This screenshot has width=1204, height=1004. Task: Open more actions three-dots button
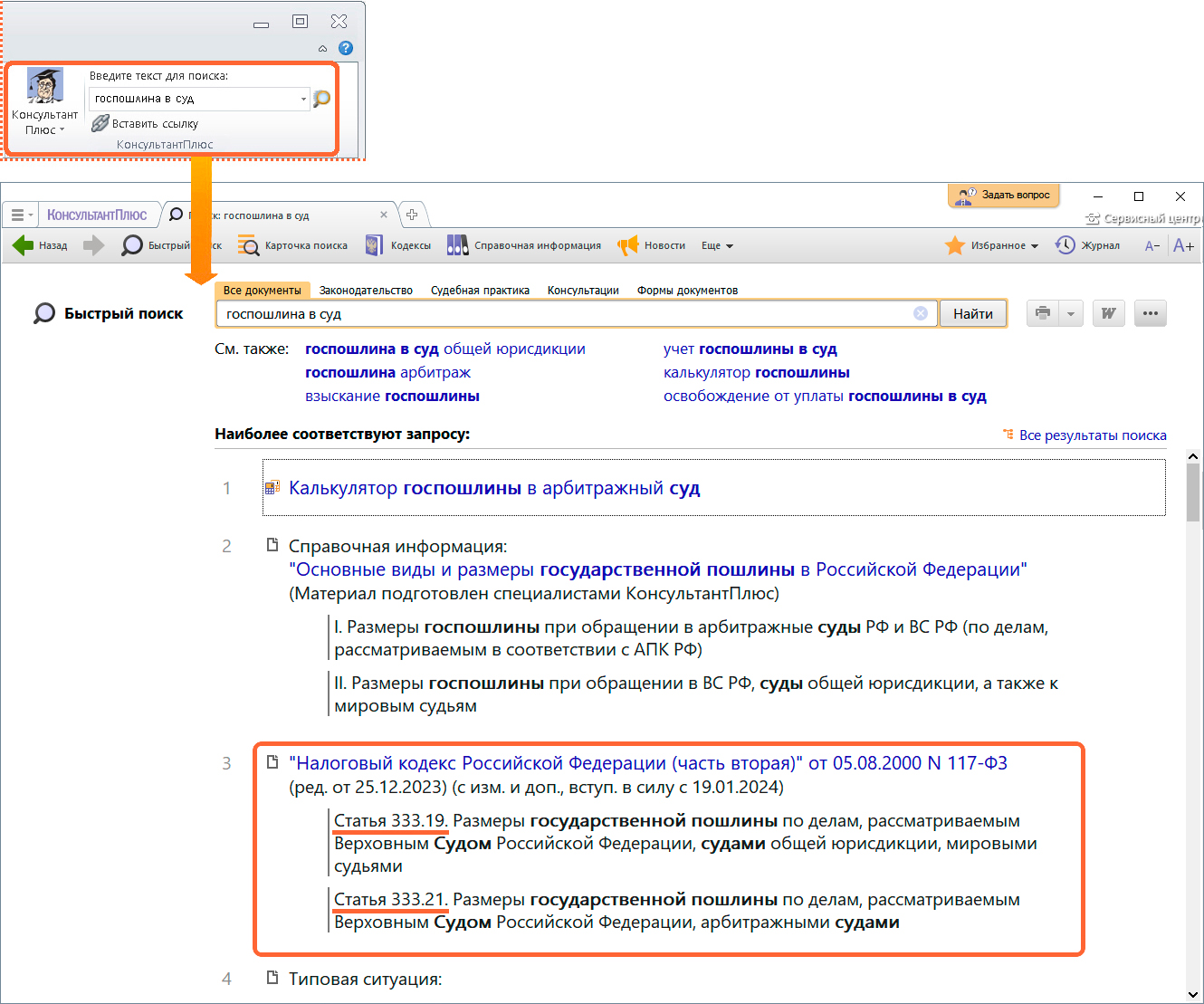(x=1151, y=313)
